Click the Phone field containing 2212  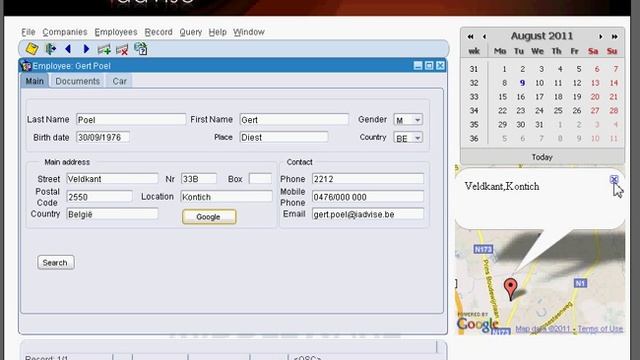point(368,179)
